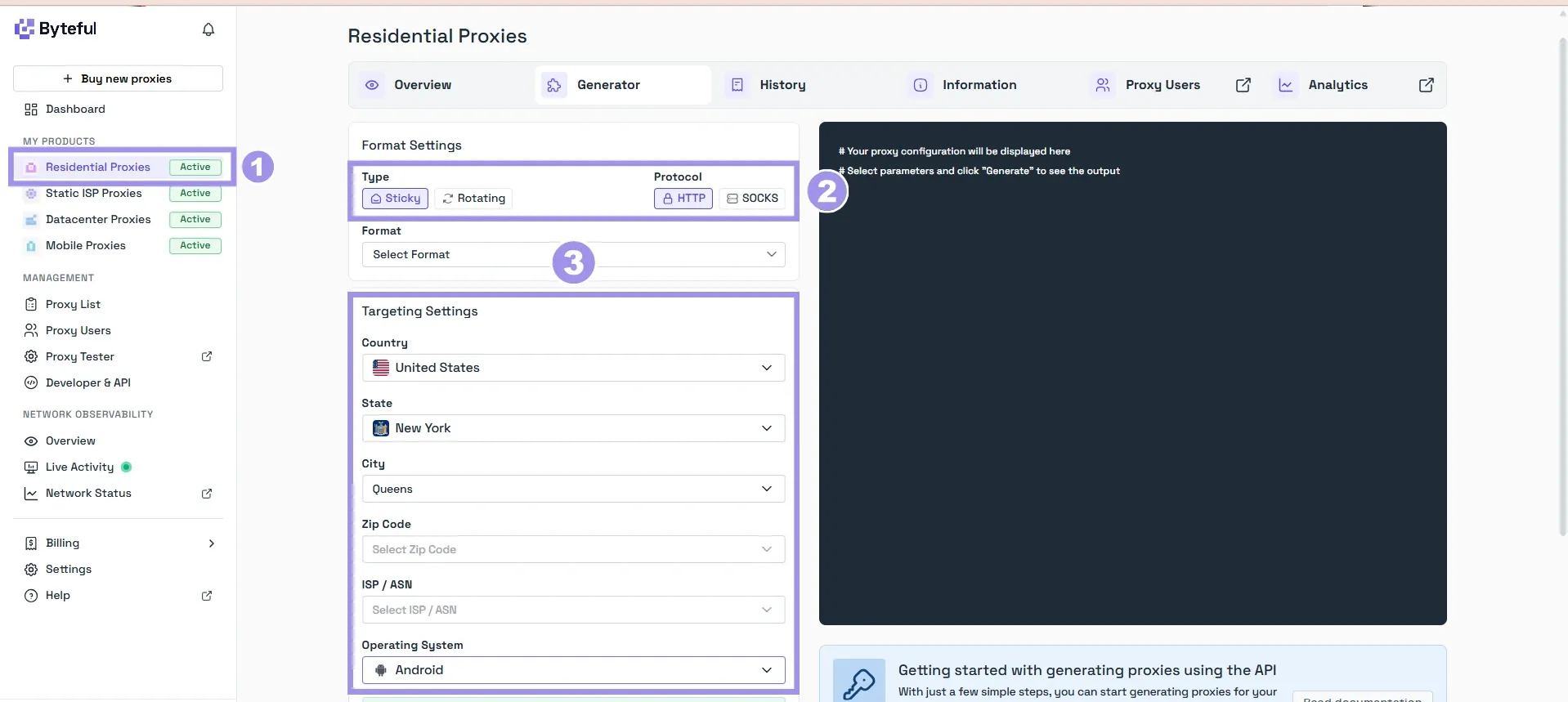
Task: Open Network Status page
Action: click(x=88, y=493)
